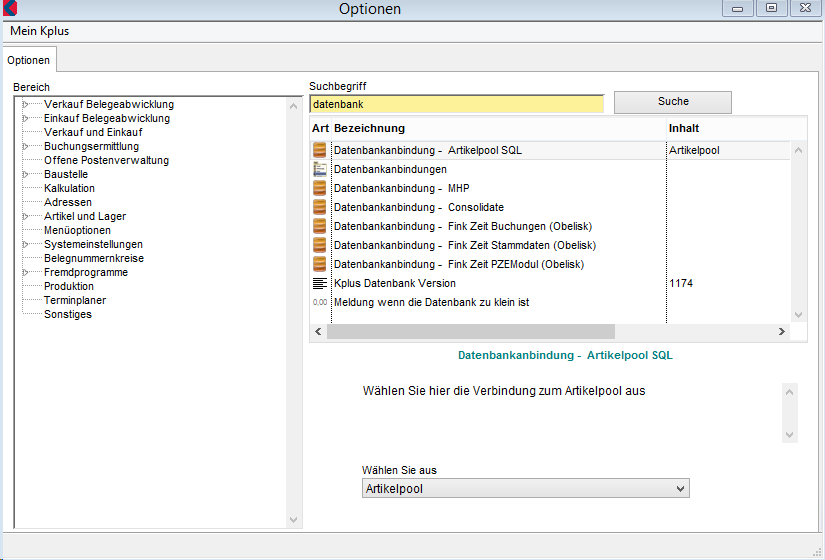Expand the Einkauf Belegeabwicklung tree node
This screenshot has width=825, height=560.
(25, 118)
